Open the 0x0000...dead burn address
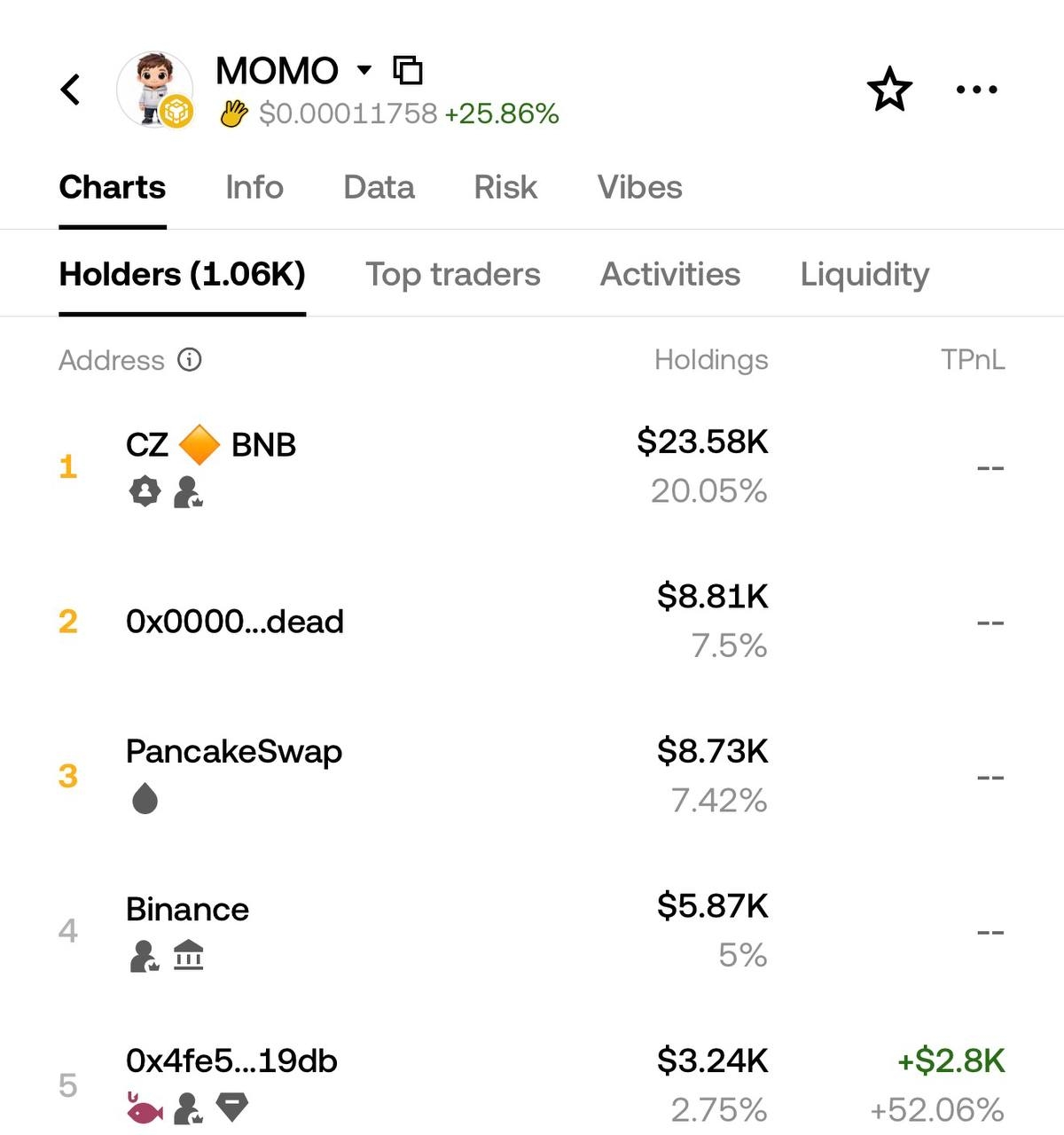 [235, 622]
